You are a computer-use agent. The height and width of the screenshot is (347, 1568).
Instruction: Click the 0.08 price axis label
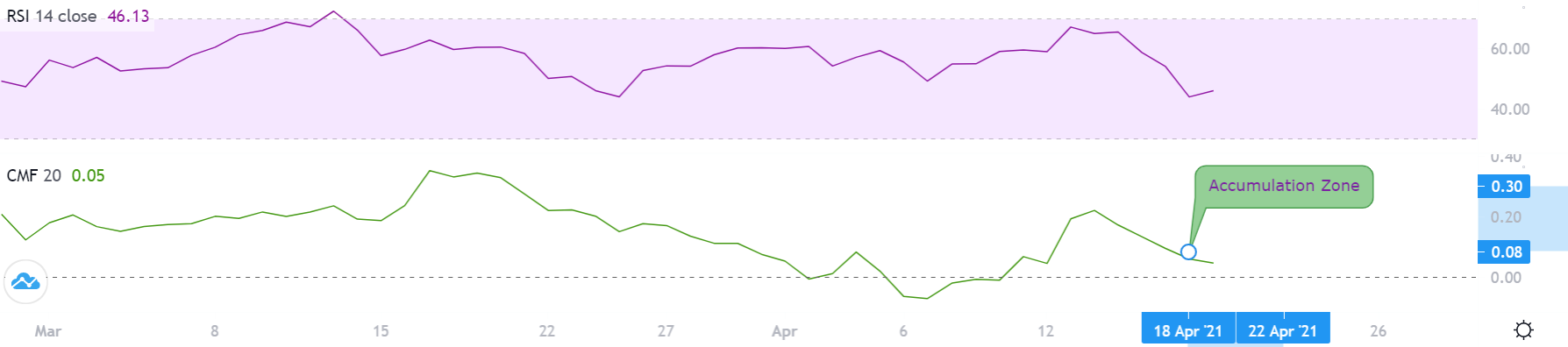(x=1506, y=252)
